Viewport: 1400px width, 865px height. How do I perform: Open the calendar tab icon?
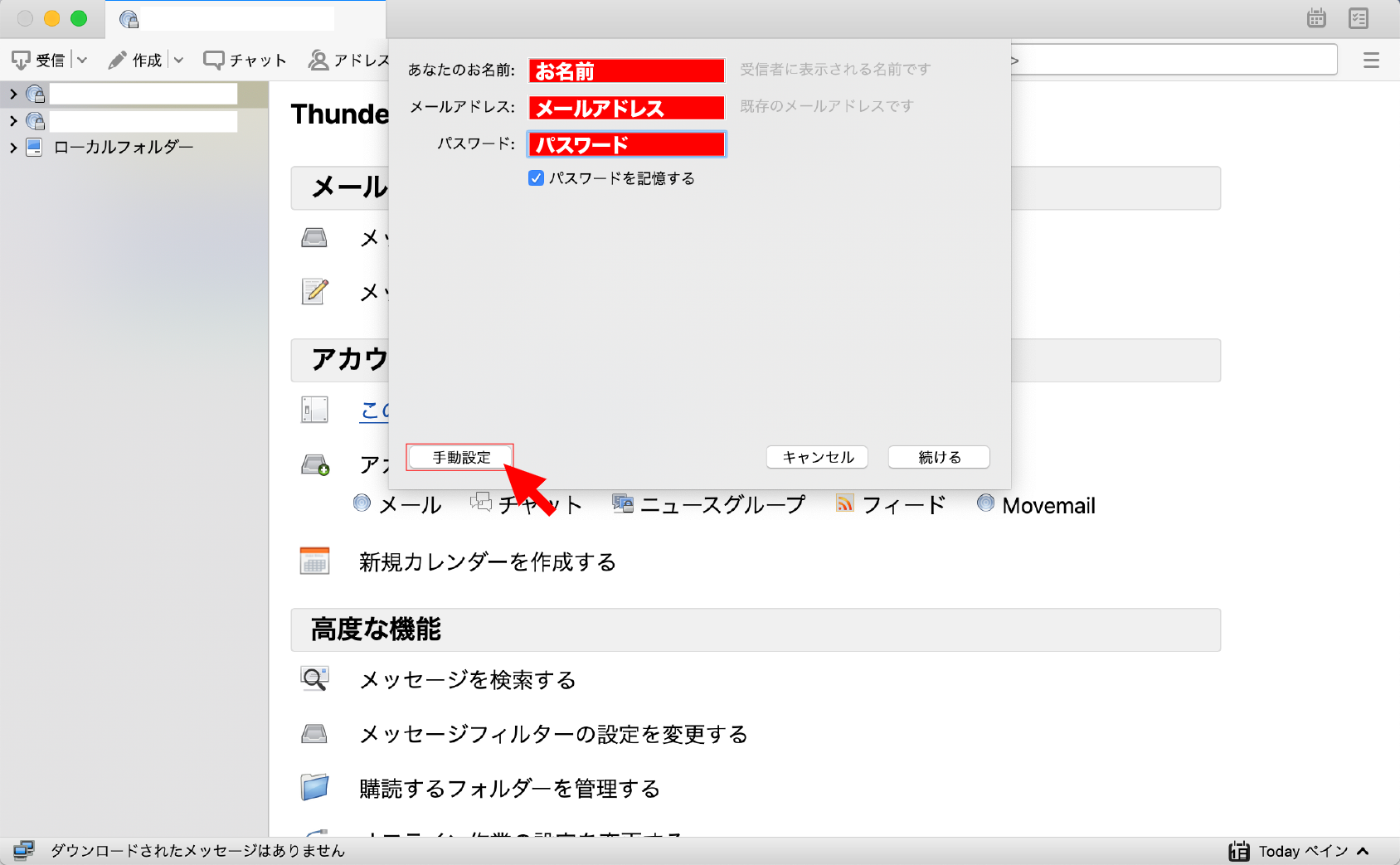[1316, 18]
